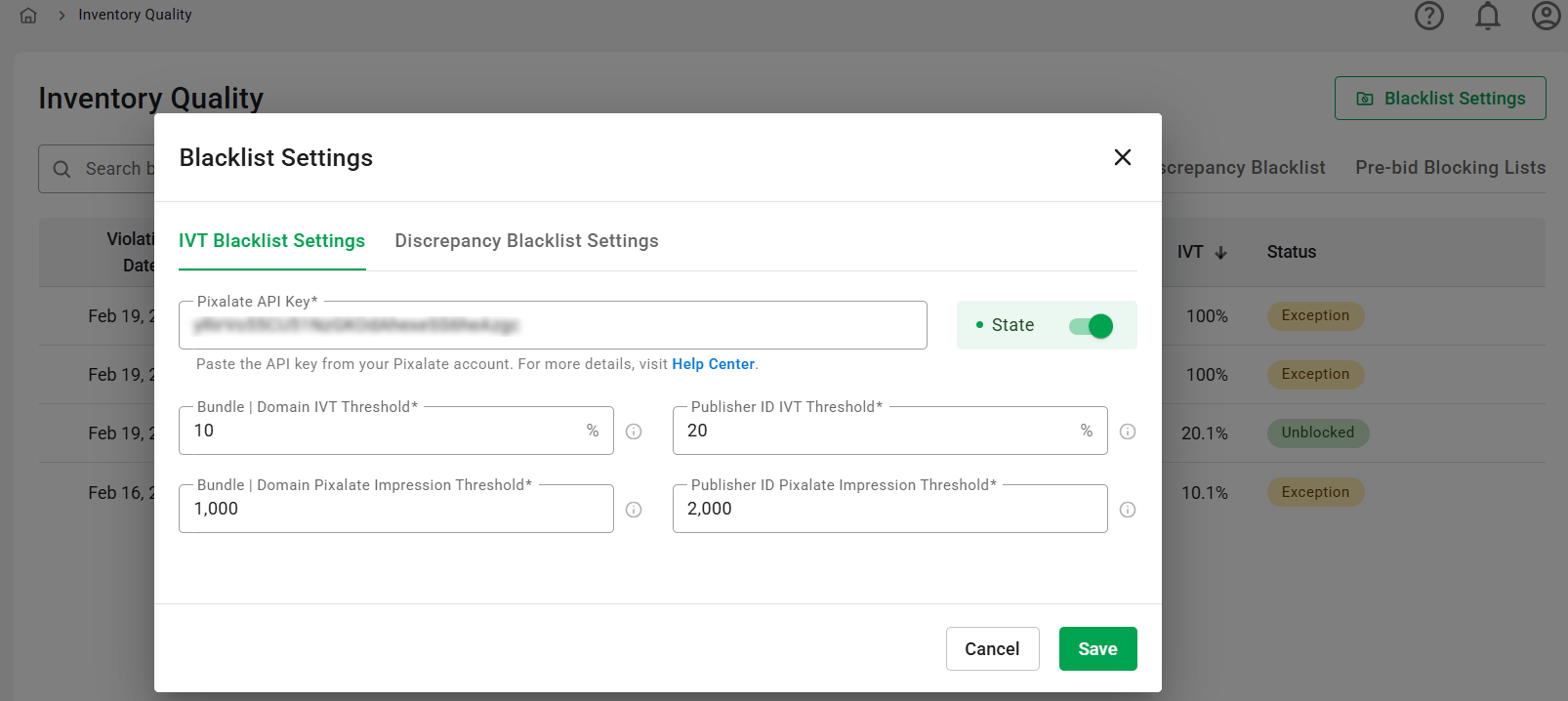This screenshot has height=701, width=1568.
Task: Switch to Discrepancy Blacklist Settings tab
Action: coord(526,241)
